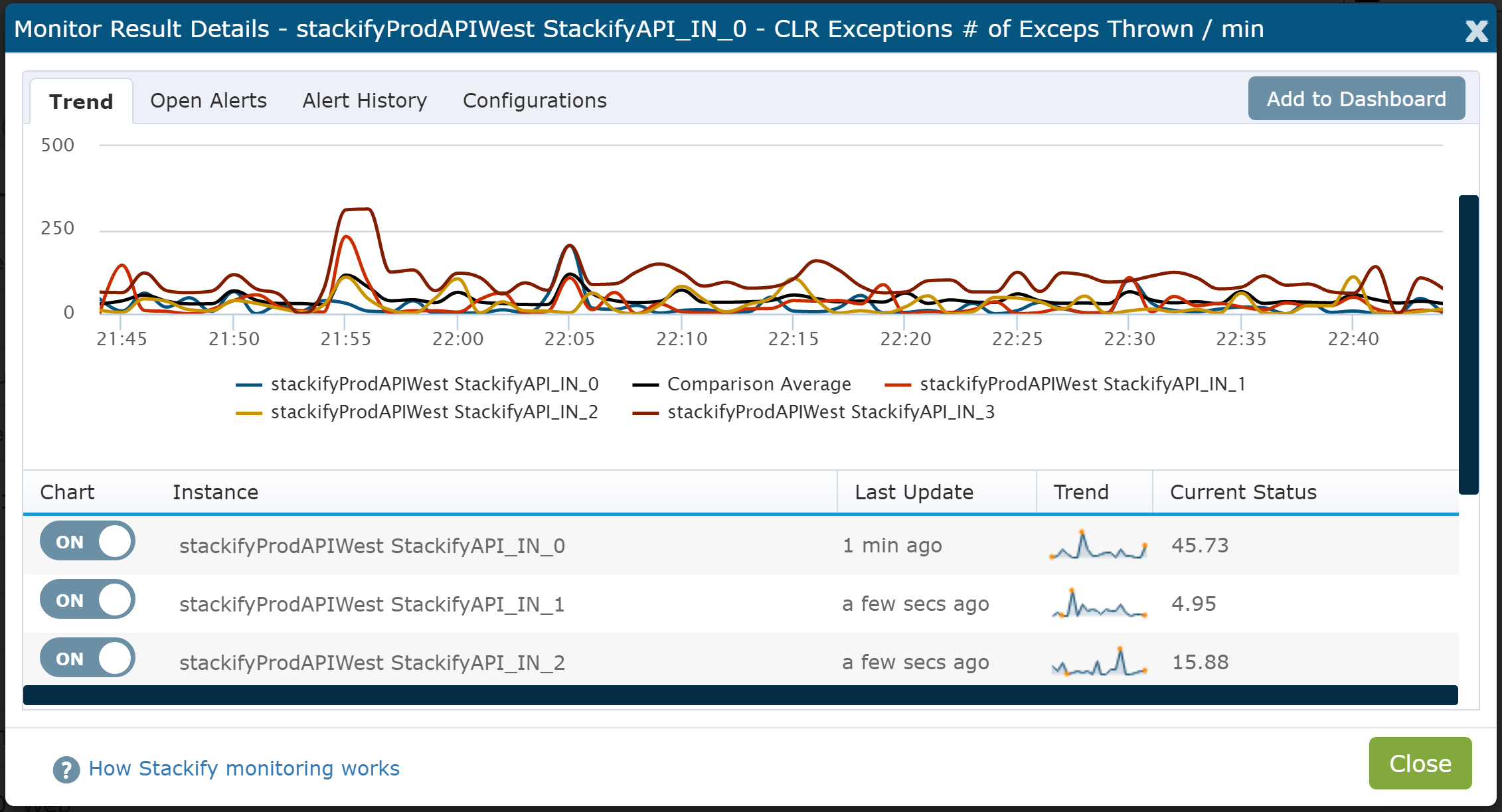Click the 22:40 time label on chart axis
The height and width of the screenshot is (812, 1502).
click(1353, 339)
